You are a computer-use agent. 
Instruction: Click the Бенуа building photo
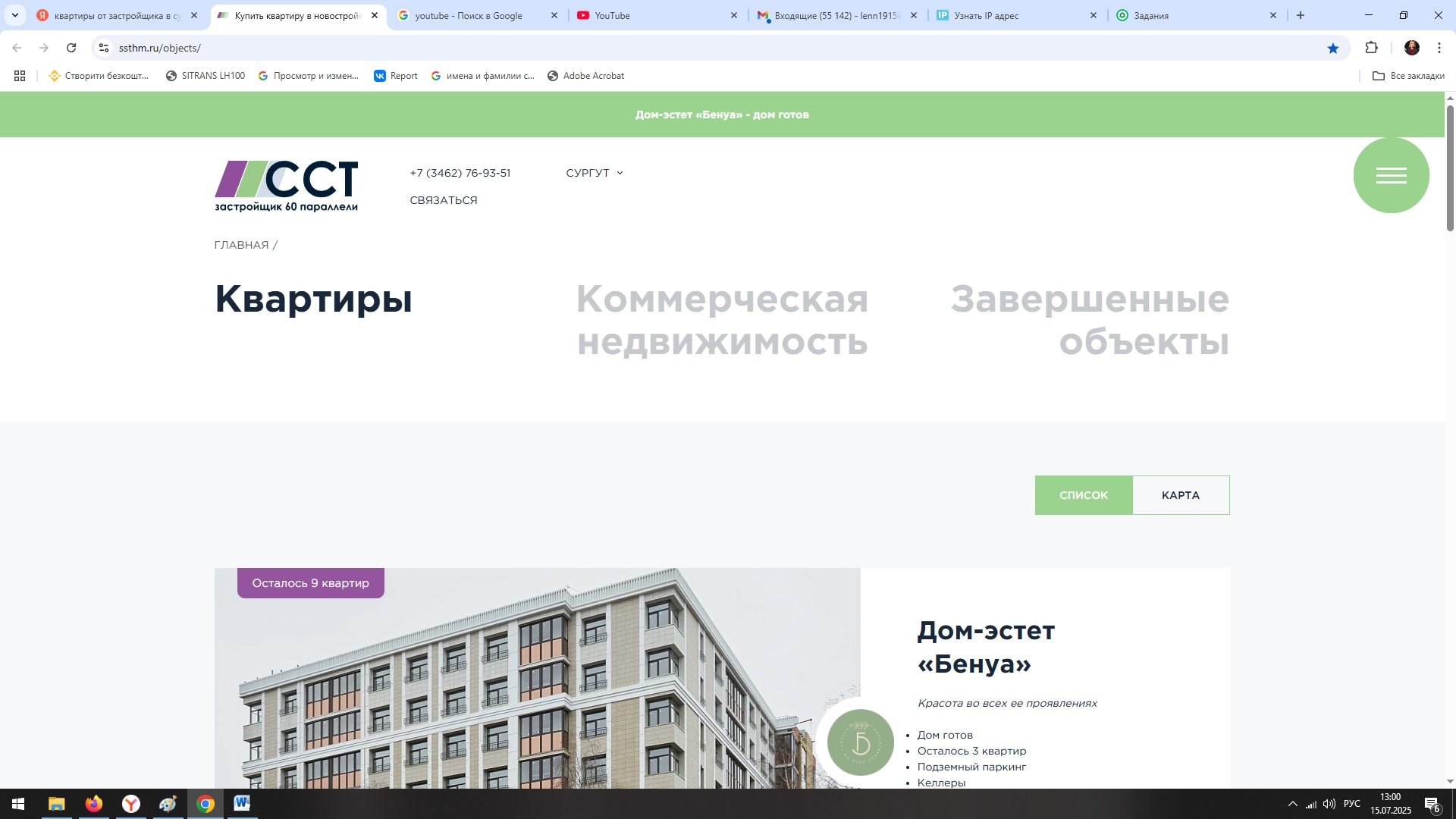click(x=537, y=679)
